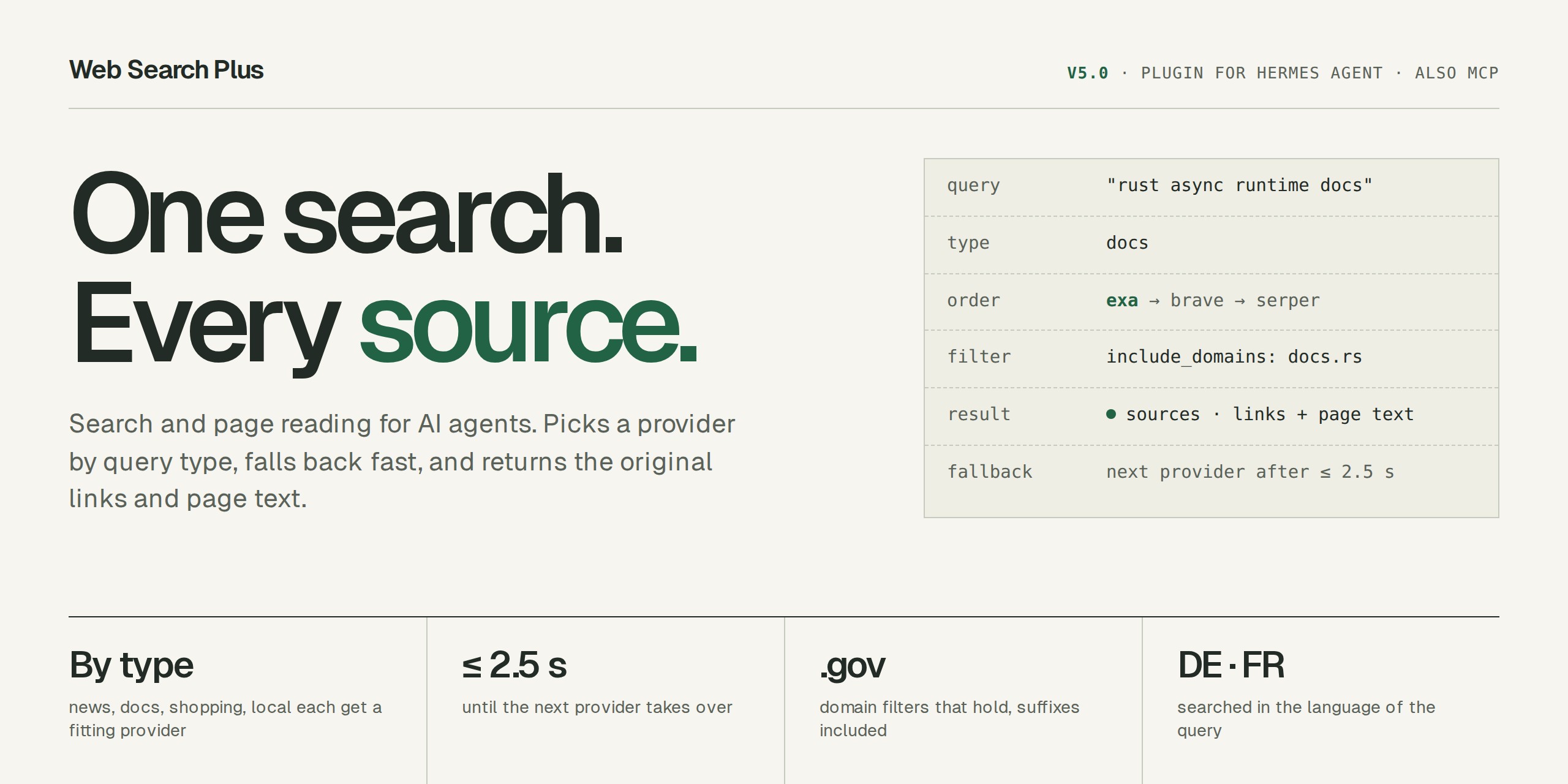Click the value "rust async runtime docs"
This screenshot has width=1568, height=784.
[1239, 185]
